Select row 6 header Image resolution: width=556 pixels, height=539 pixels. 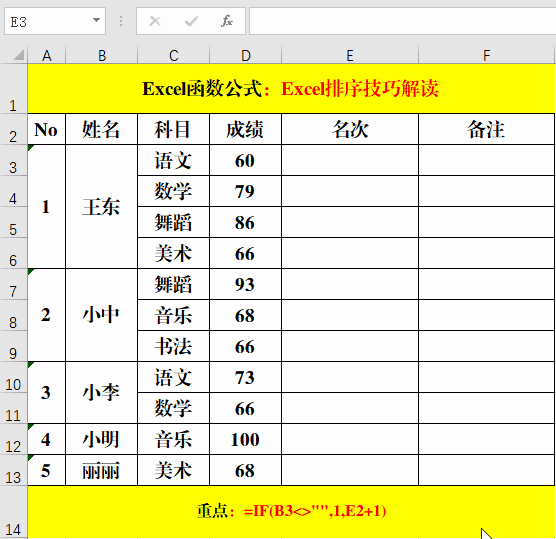pos(13,253)
